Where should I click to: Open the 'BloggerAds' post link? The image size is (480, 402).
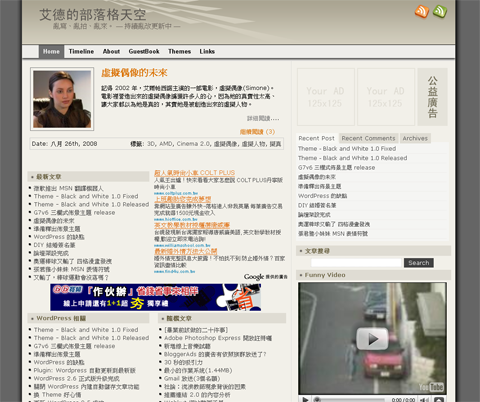(x=215, y=354)
